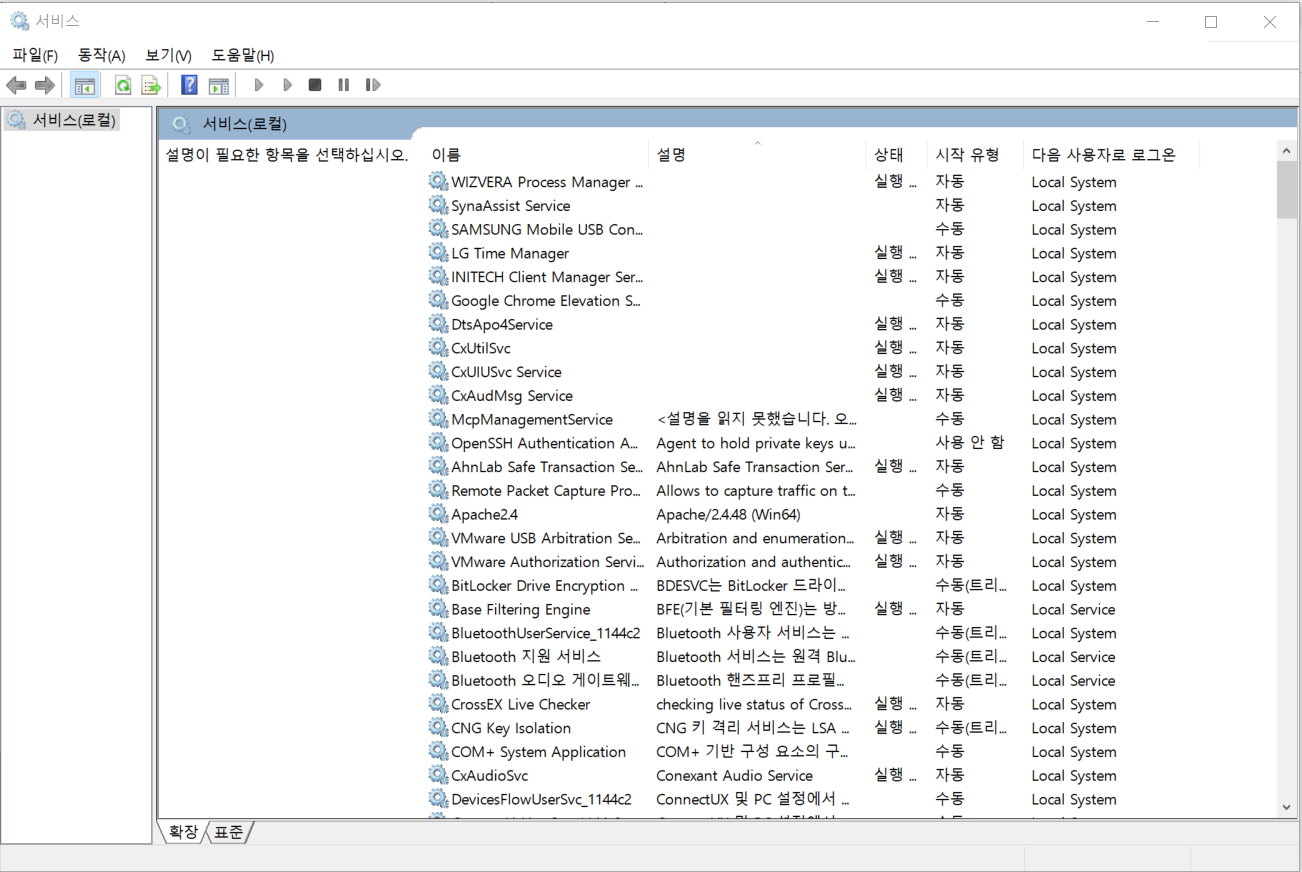The width and height of the screenshot is (1302, 872).
Task: Click the scrollbar down arrow
Action: [1286, 807]
